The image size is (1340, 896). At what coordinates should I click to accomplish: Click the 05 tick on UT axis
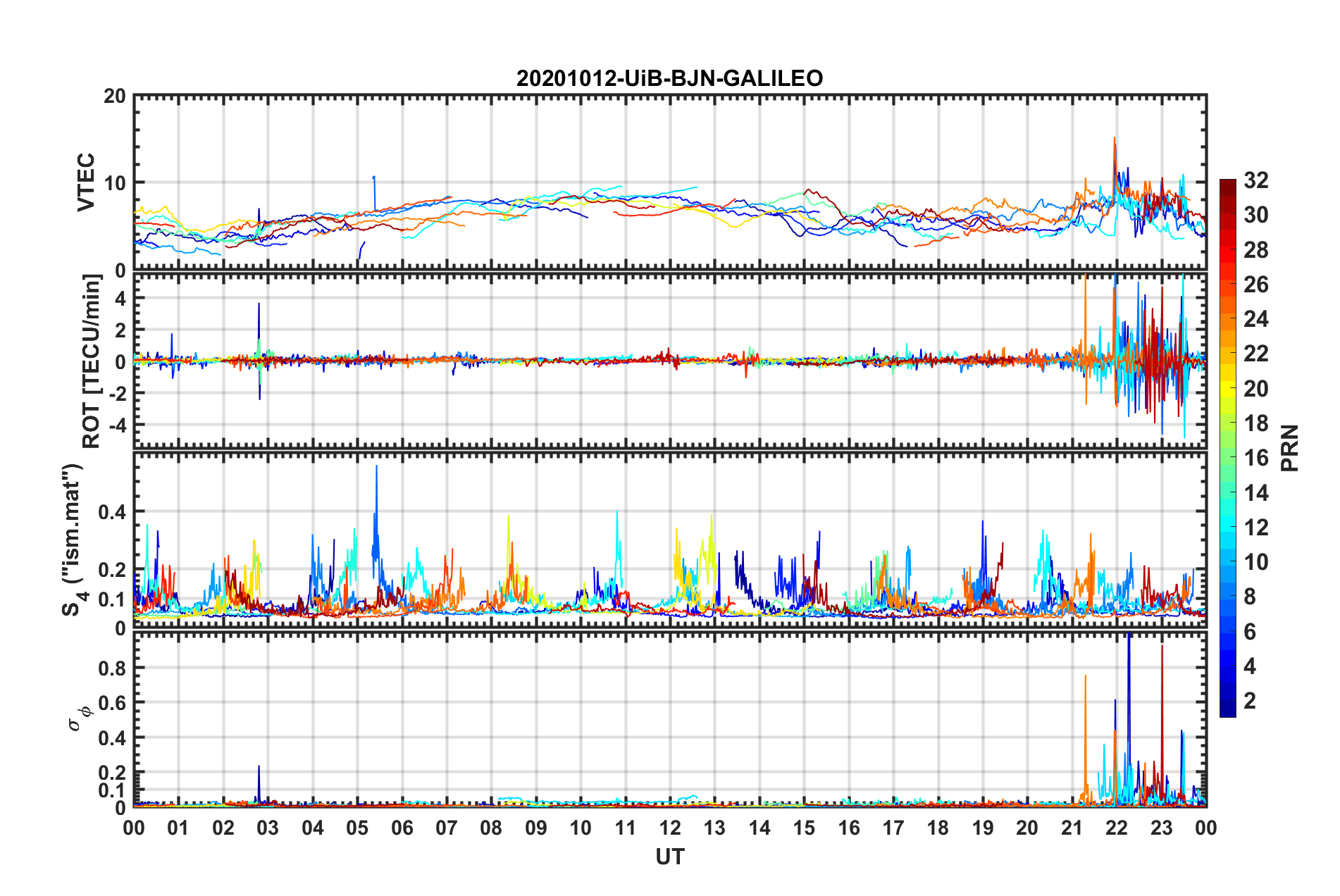coord(357,828)
